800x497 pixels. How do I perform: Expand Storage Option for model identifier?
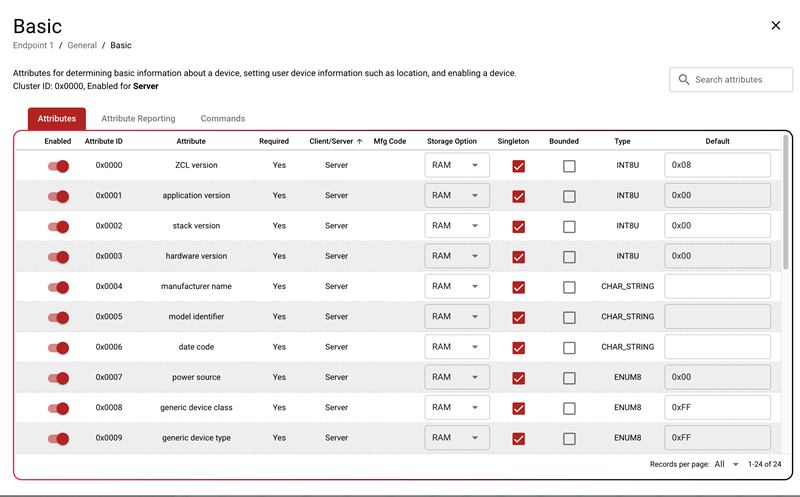pyautogui.click(x=456, y=317)
